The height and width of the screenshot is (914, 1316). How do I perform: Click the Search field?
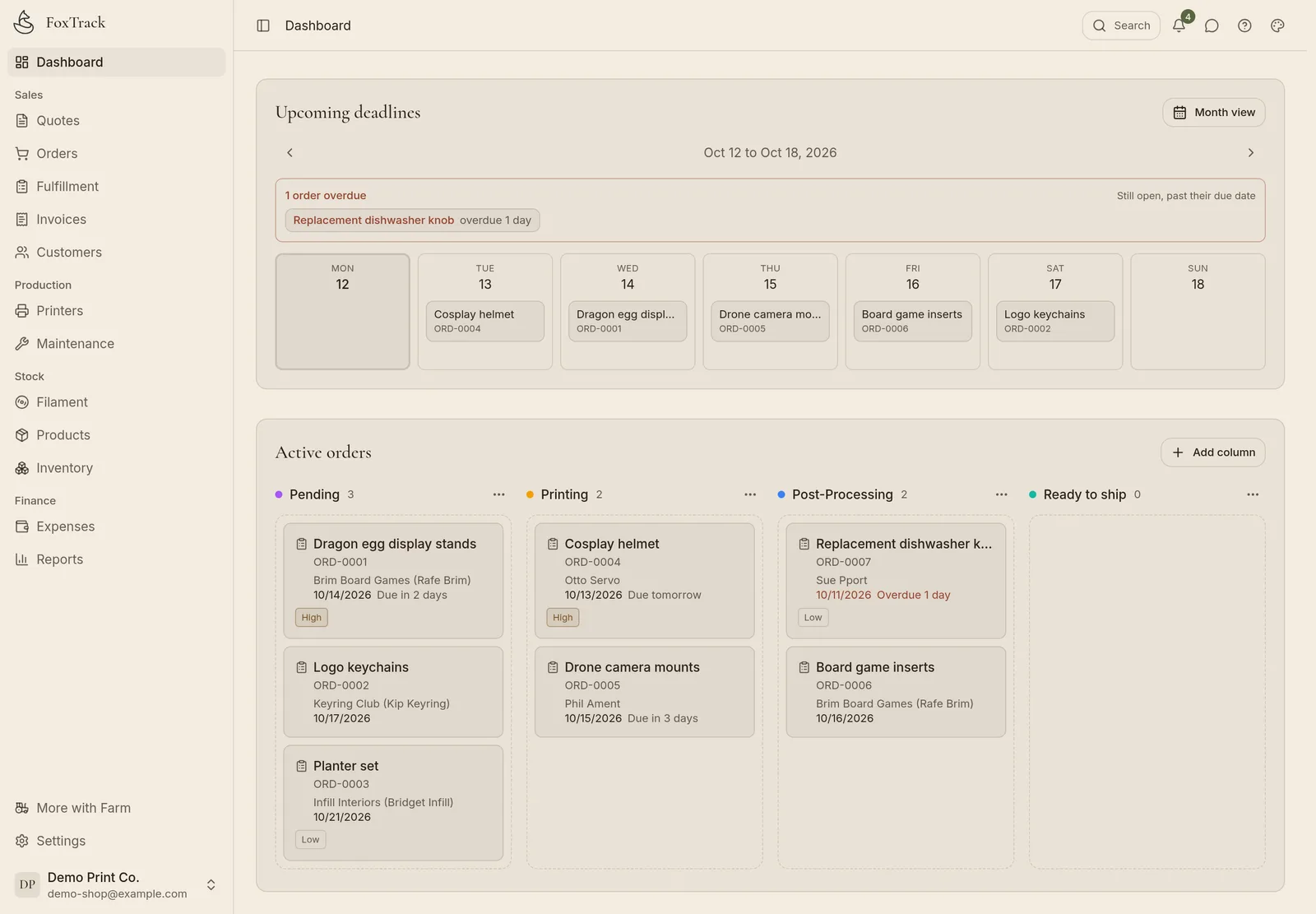[1121, 26]
